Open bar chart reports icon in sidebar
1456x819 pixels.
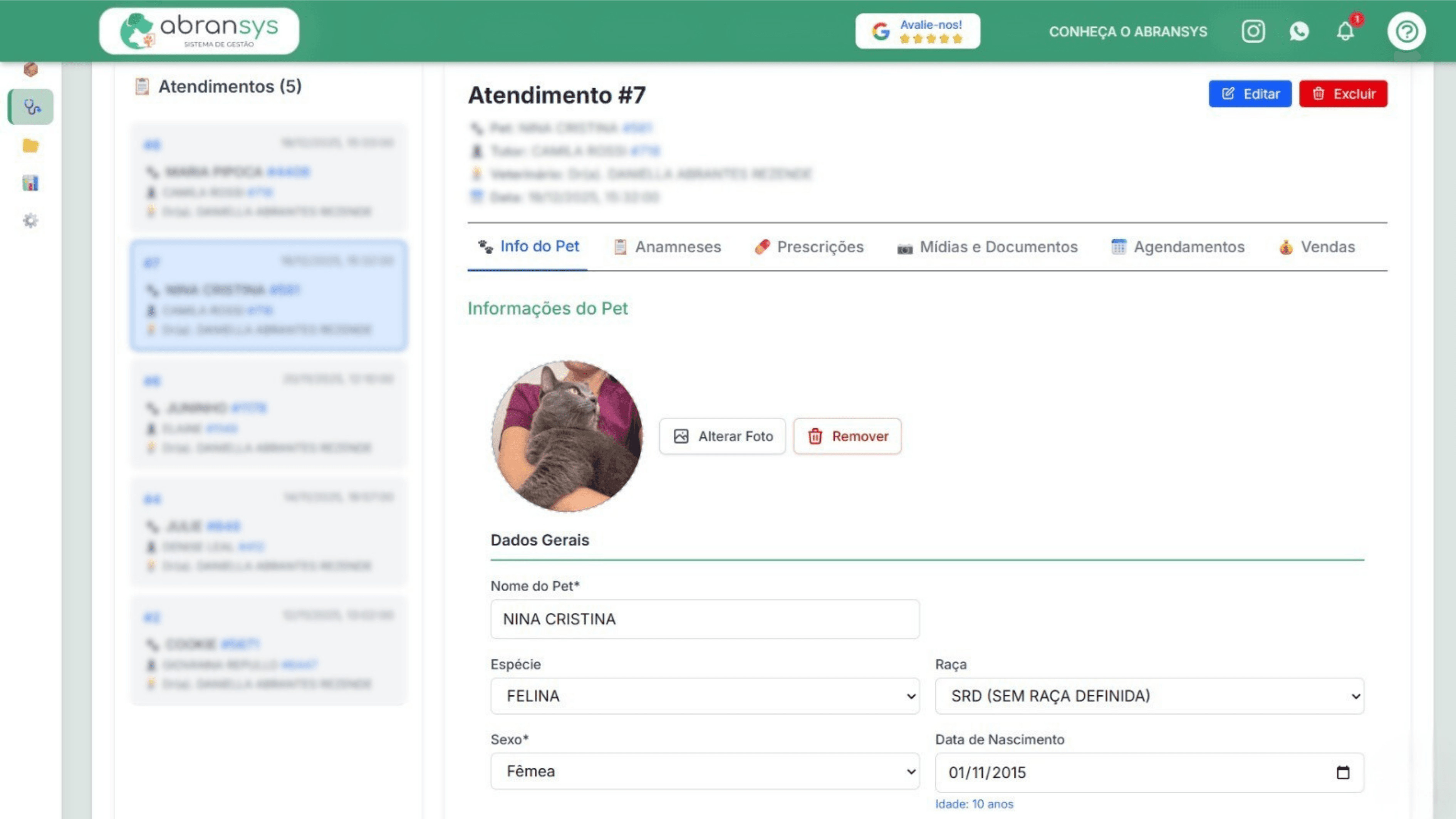pos(30,183)
